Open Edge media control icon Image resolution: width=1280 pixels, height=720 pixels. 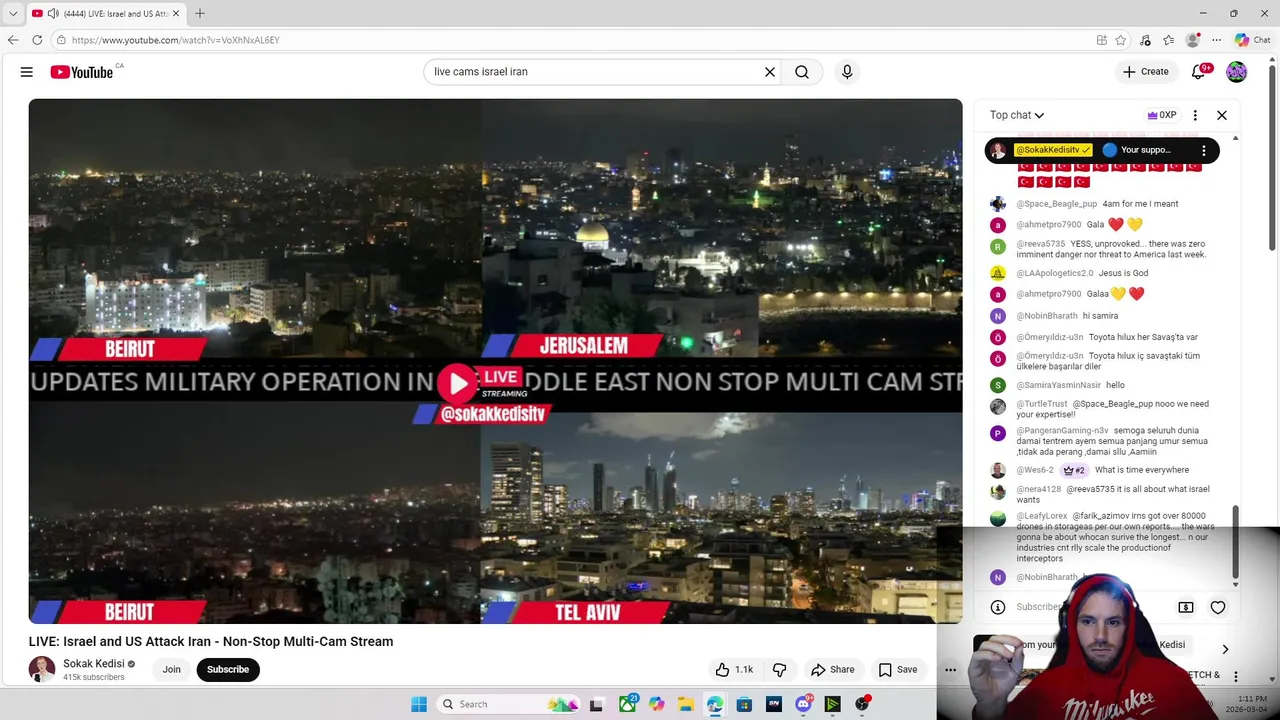coord(1145,40)
